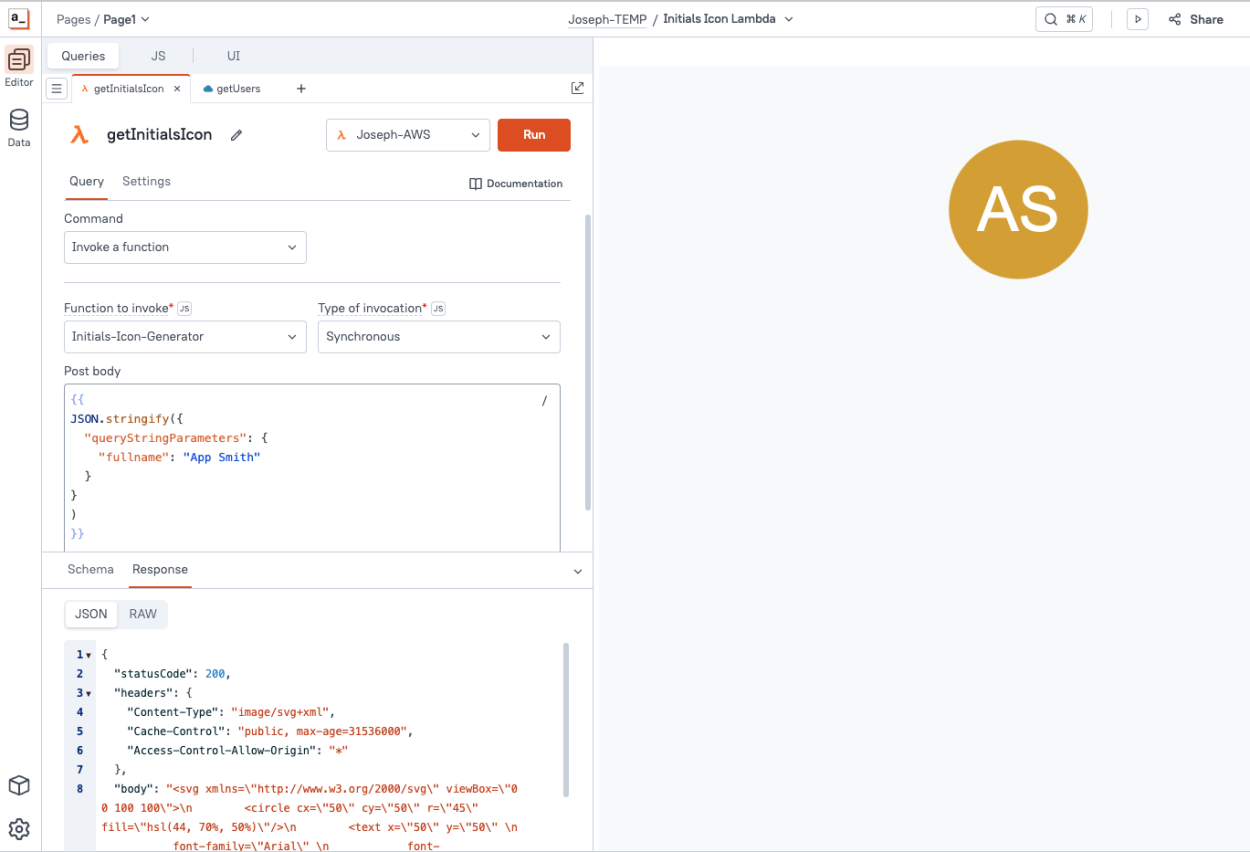
Task: Switch to the Settings tab
Action: click(146, 181)
